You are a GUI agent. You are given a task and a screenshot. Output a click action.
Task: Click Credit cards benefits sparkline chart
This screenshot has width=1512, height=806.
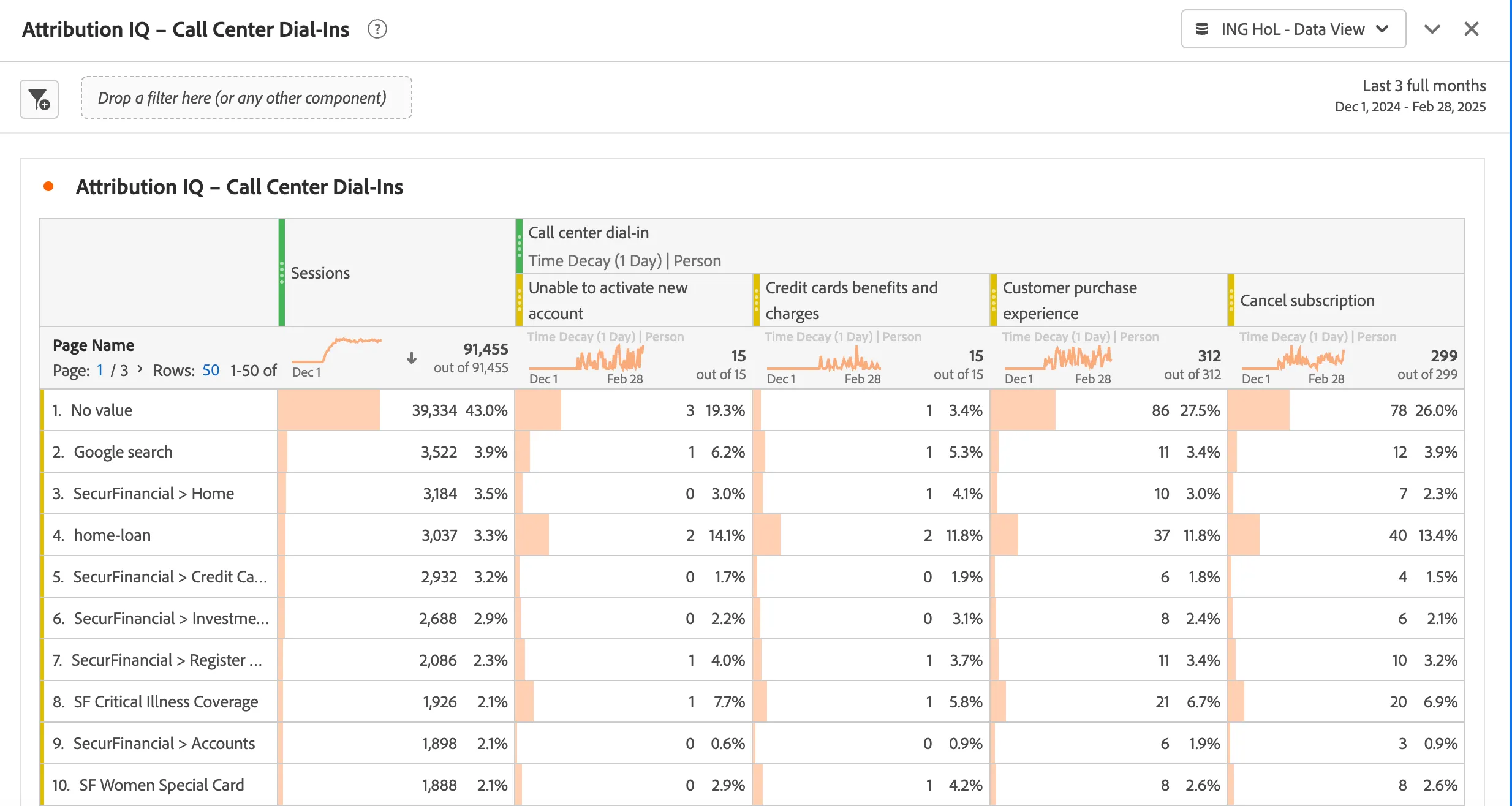tap(824, 358)
